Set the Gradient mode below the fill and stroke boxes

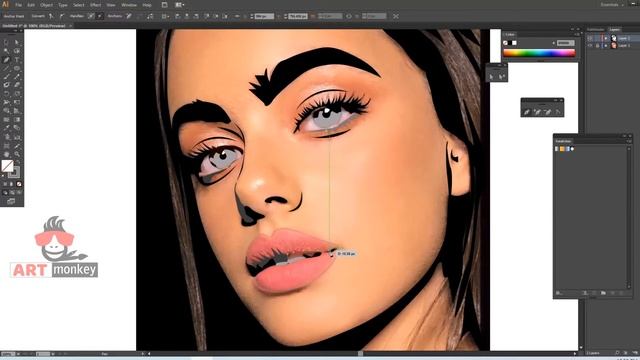tap(12, 184)
